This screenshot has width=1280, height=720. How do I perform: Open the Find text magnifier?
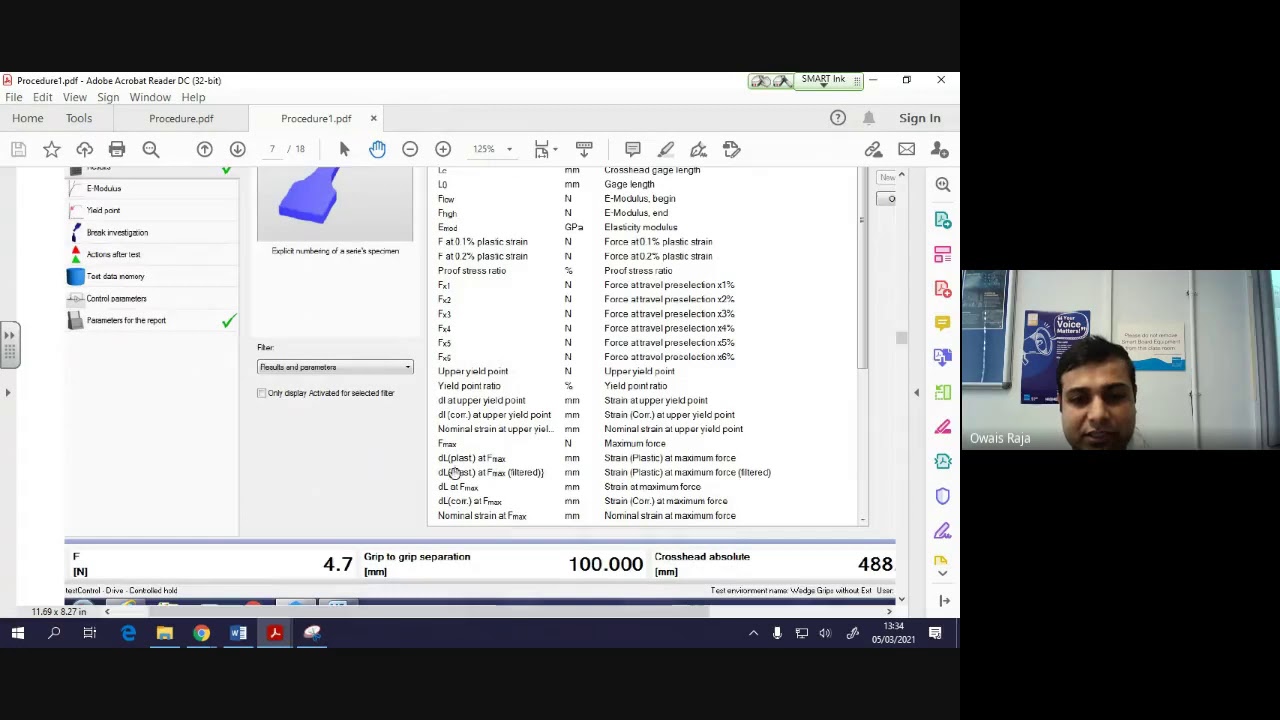[x=151, y=149]
